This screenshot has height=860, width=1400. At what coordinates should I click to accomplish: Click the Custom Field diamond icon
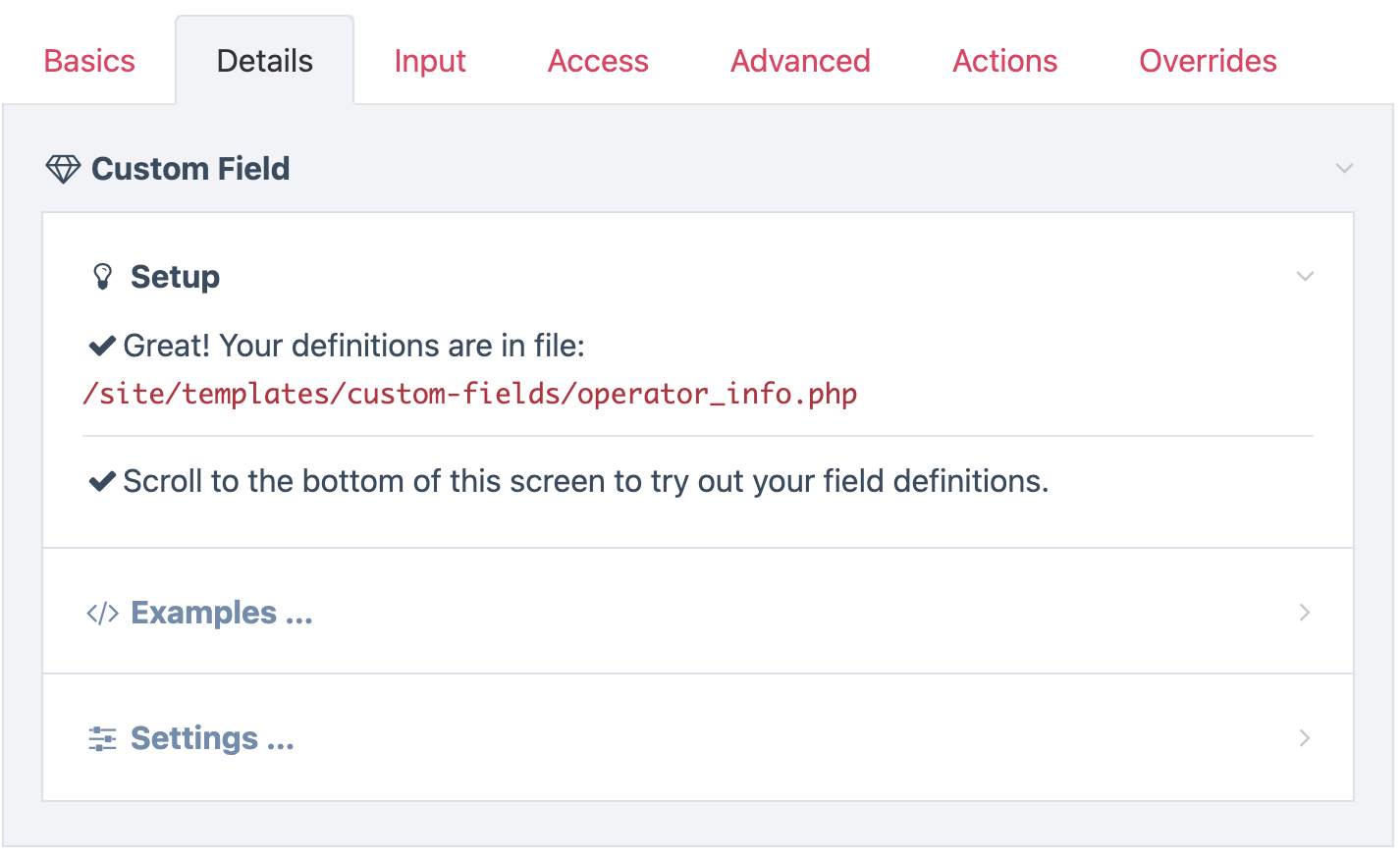(63, 169)
